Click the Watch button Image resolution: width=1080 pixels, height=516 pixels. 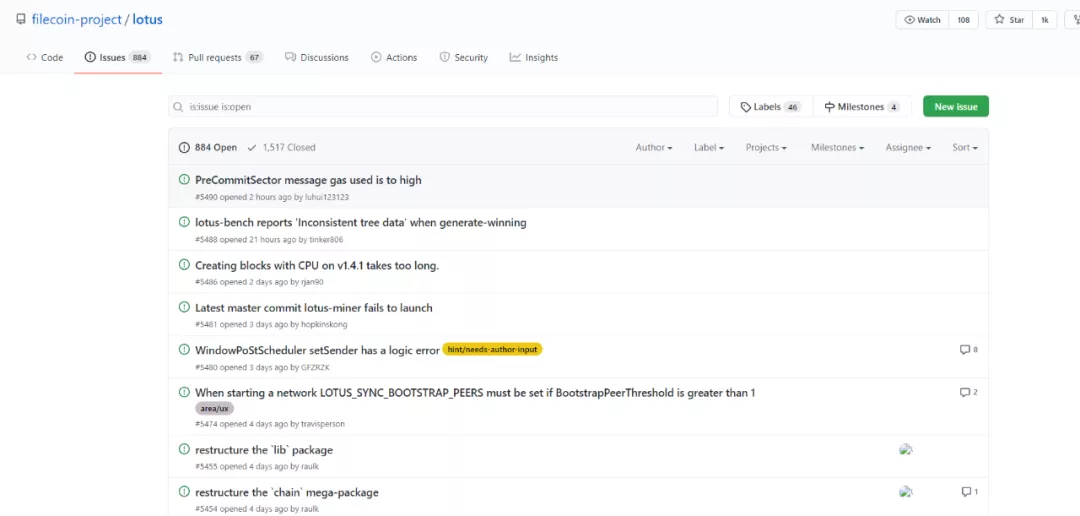click(x=922, y=20)
